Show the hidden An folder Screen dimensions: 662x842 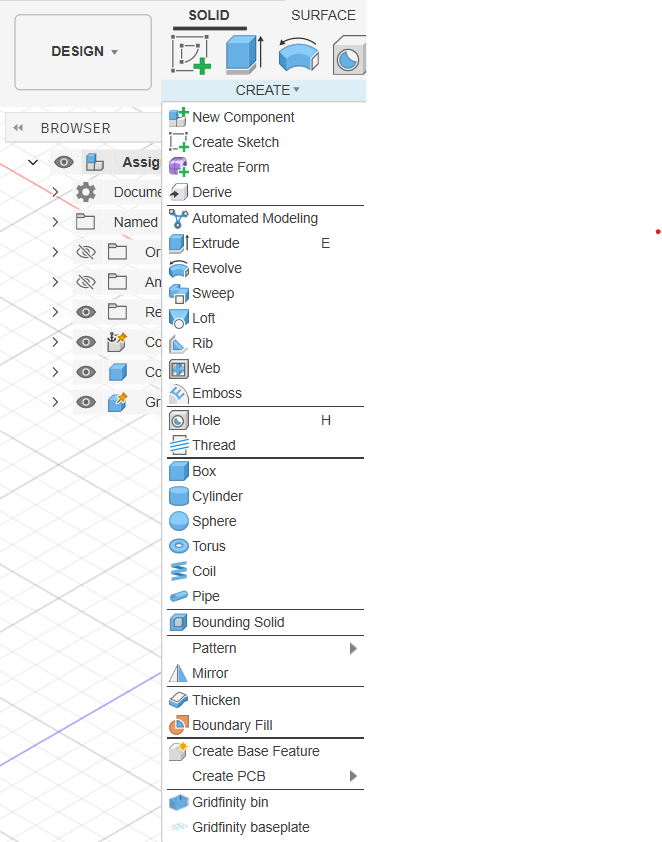click(86, 282)
